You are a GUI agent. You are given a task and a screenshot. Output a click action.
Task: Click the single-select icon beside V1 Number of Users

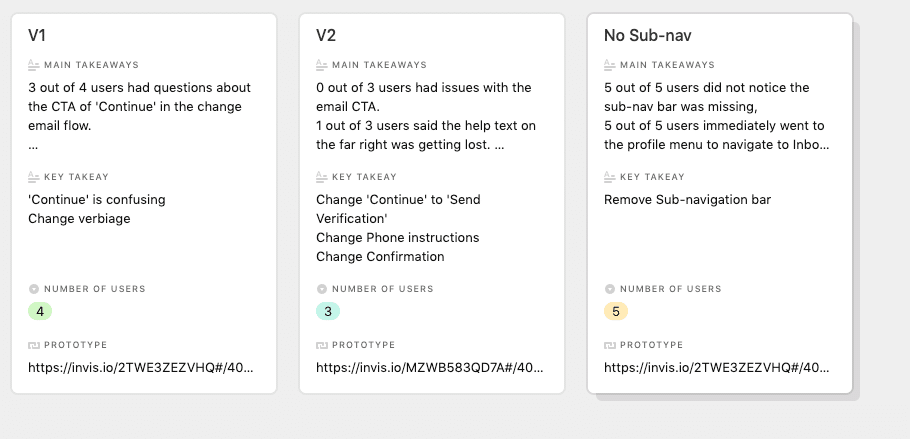[34, 289]
